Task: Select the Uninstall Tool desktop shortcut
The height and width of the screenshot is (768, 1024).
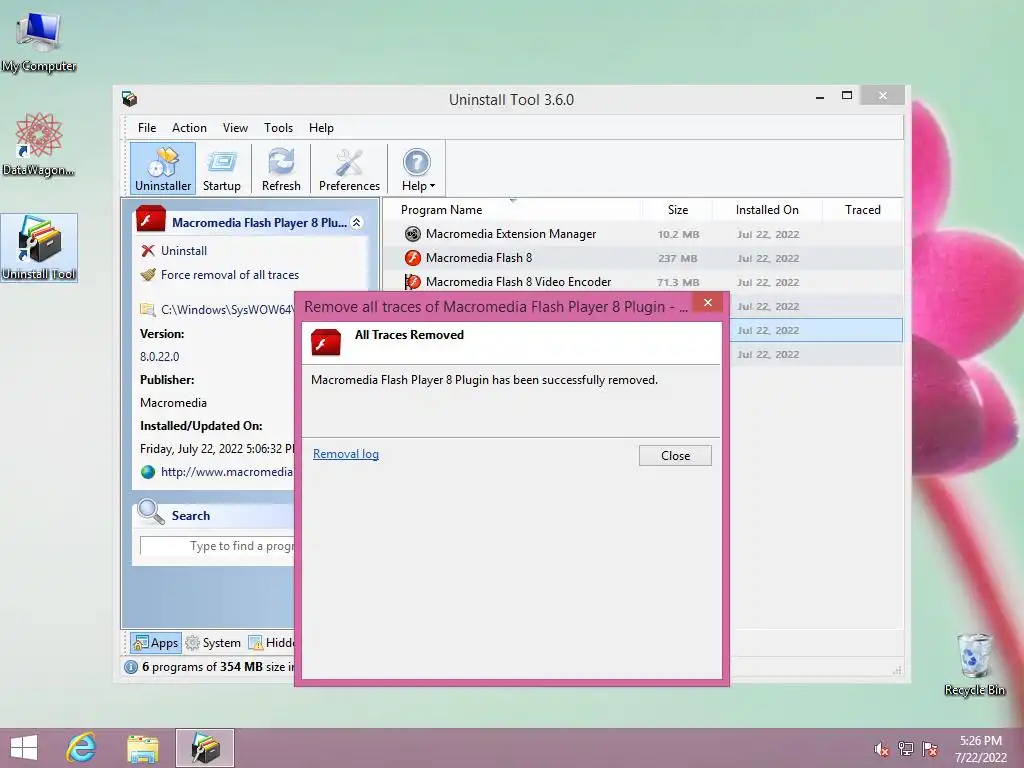Action: pos(39,248)
